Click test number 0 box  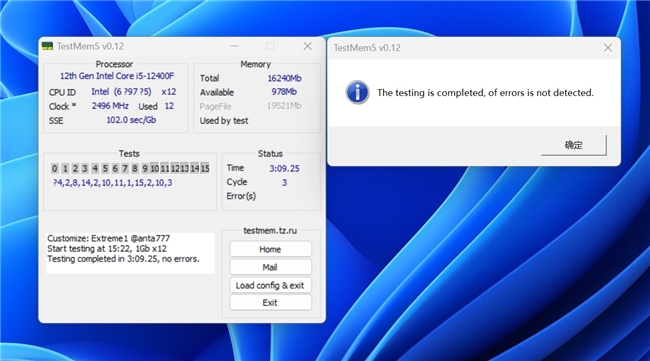click(x=55, y=168)
